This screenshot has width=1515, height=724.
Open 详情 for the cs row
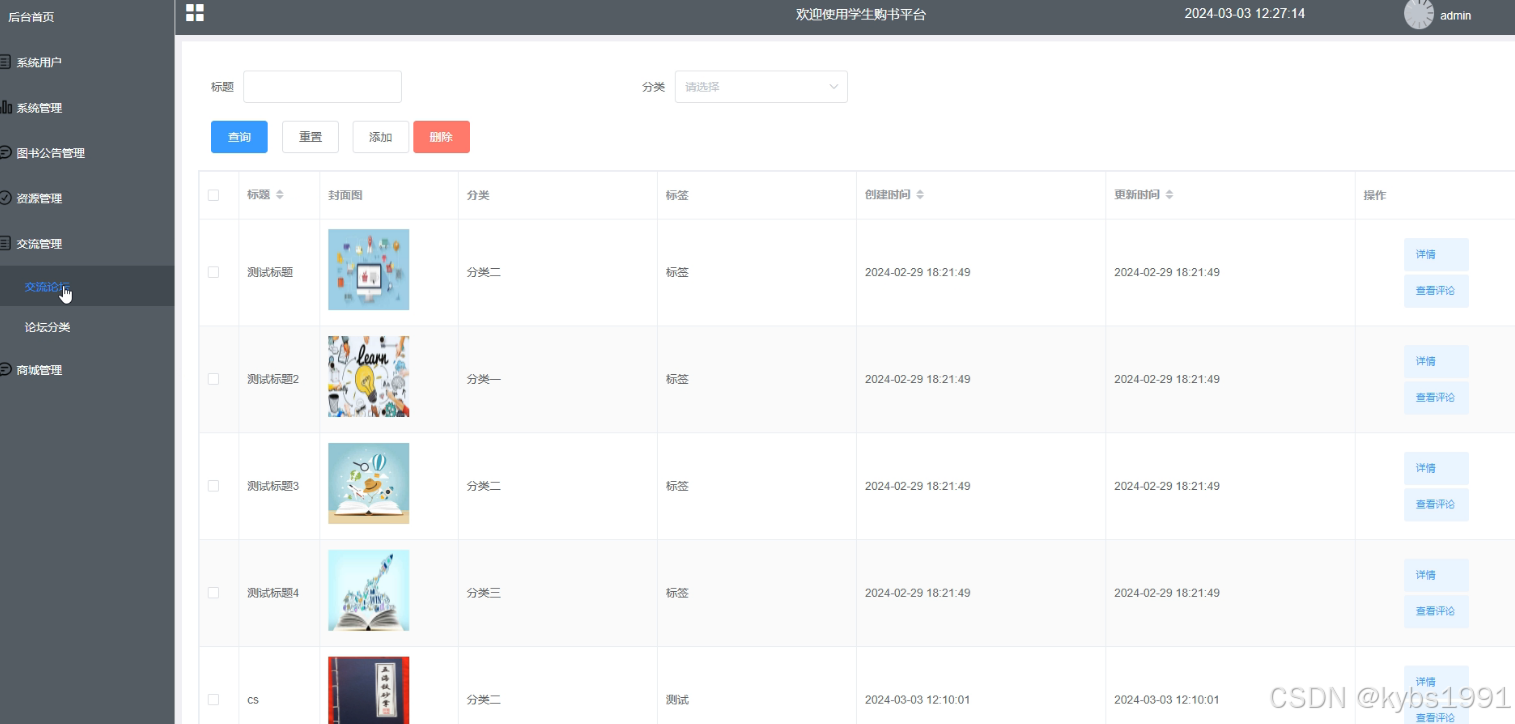click(x=1436, y=682)
